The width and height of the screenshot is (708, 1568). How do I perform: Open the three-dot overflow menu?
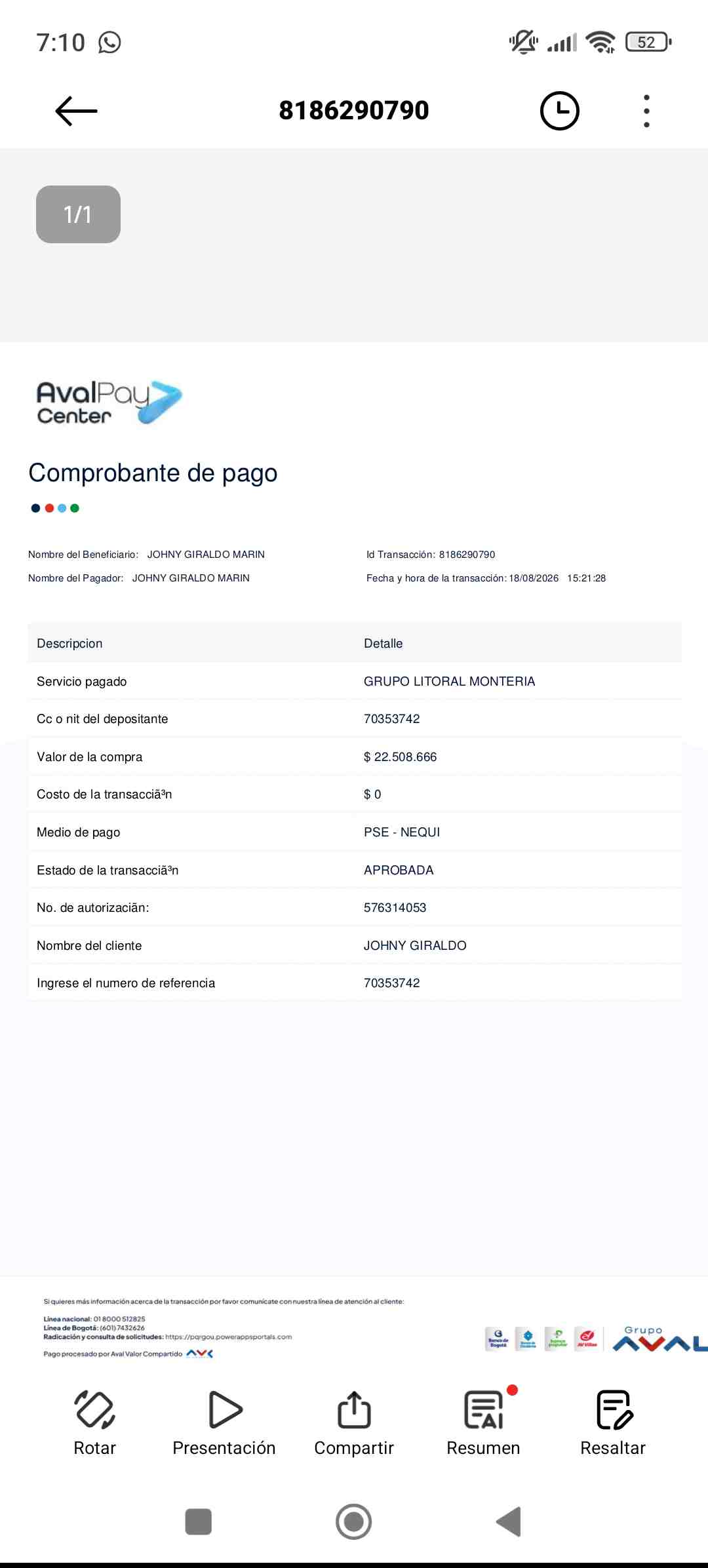pos(646,111)
